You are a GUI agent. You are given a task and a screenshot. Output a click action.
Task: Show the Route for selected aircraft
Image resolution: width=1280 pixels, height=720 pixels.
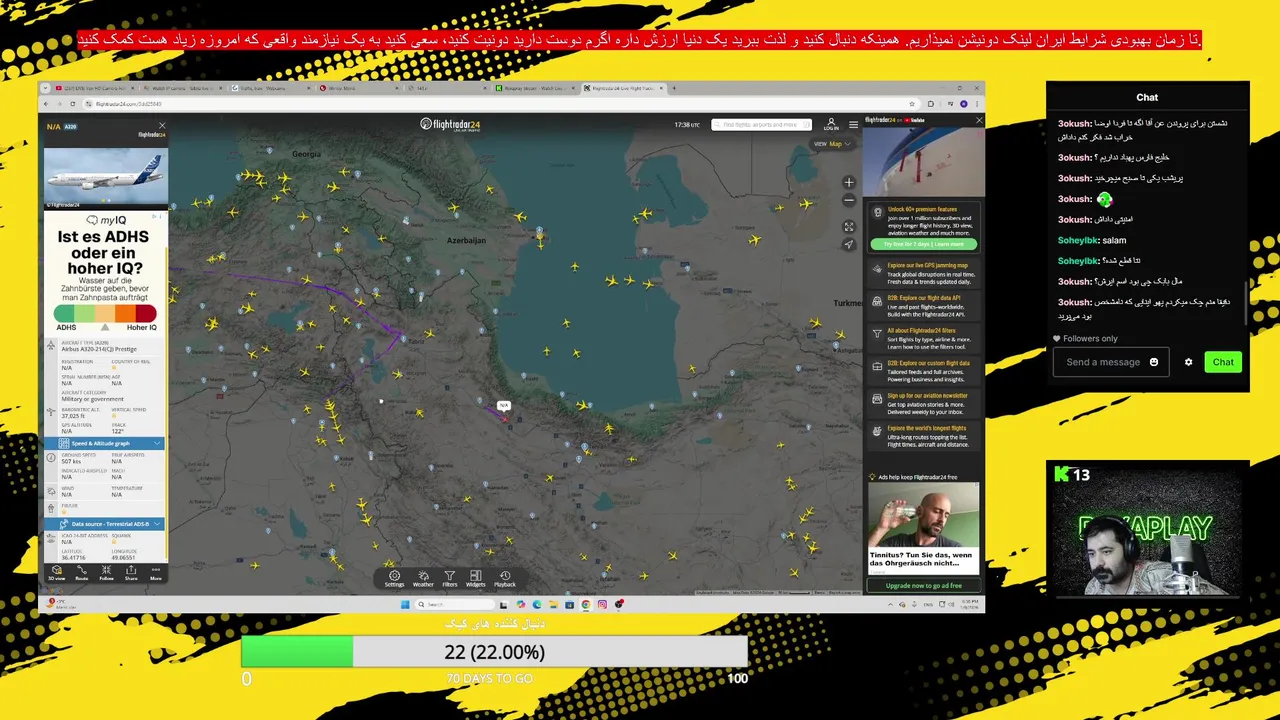point(82,572)
